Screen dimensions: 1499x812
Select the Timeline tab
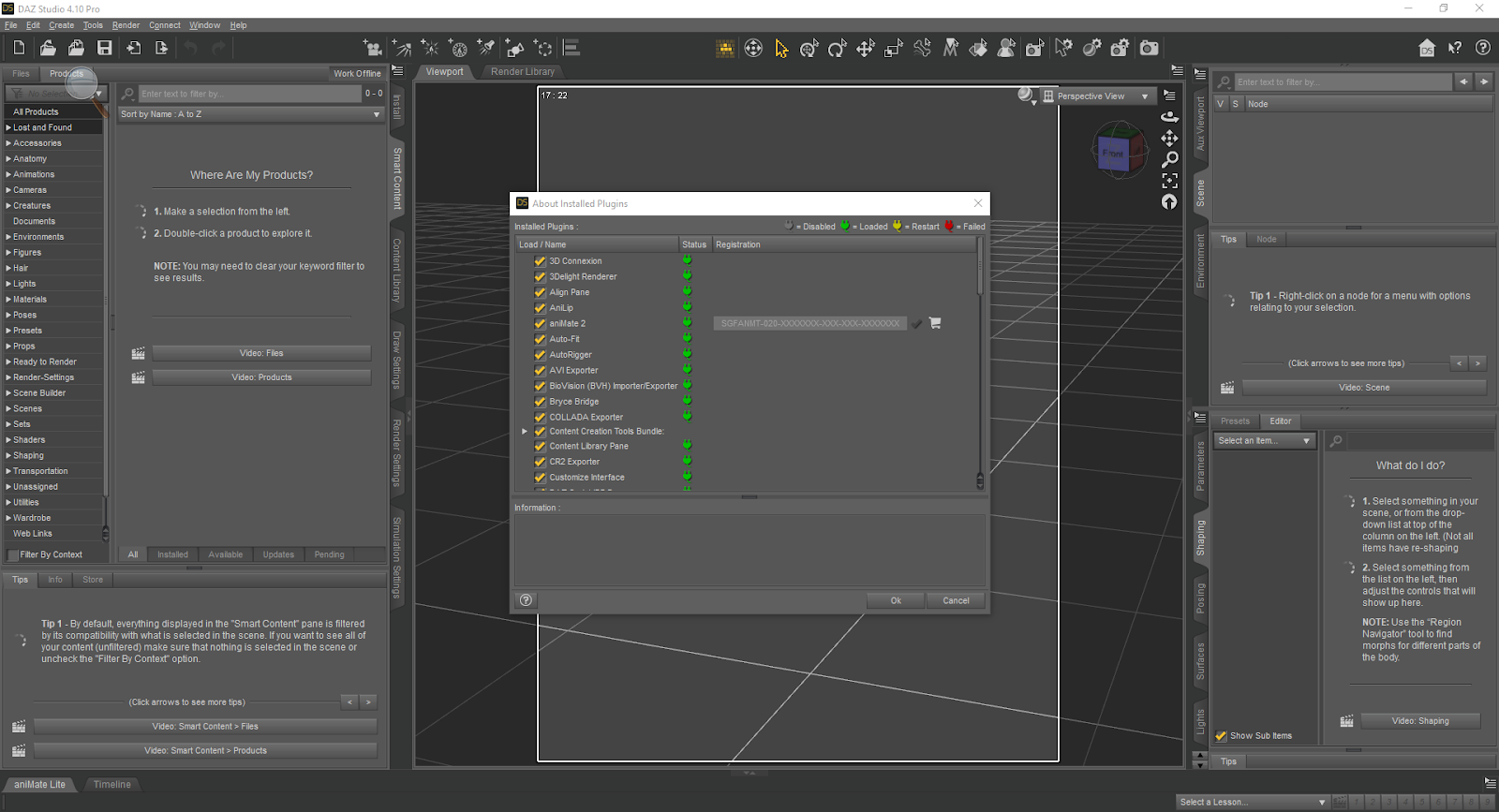coord(112,785)
